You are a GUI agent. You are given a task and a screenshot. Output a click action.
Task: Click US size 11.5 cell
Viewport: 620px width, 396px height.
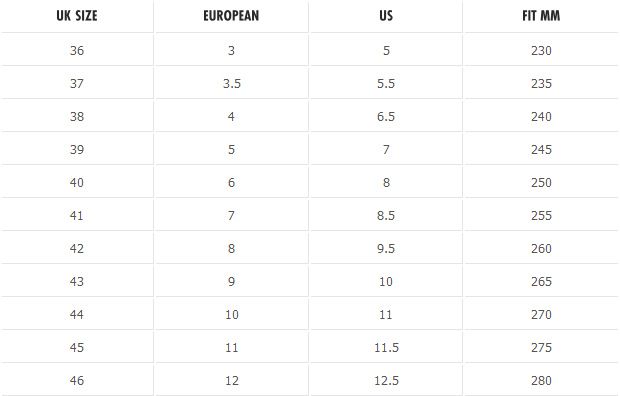386,347
